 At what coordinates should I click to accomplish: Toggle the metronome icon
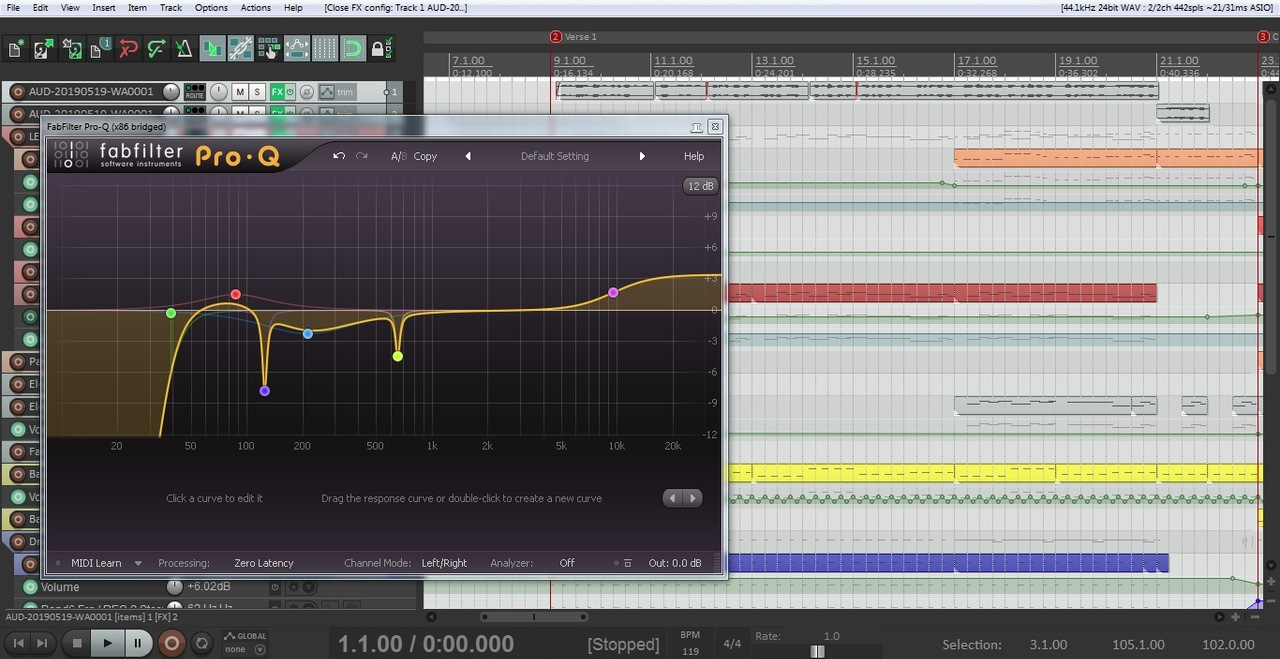pyautogui.click(x=184, y=48)
